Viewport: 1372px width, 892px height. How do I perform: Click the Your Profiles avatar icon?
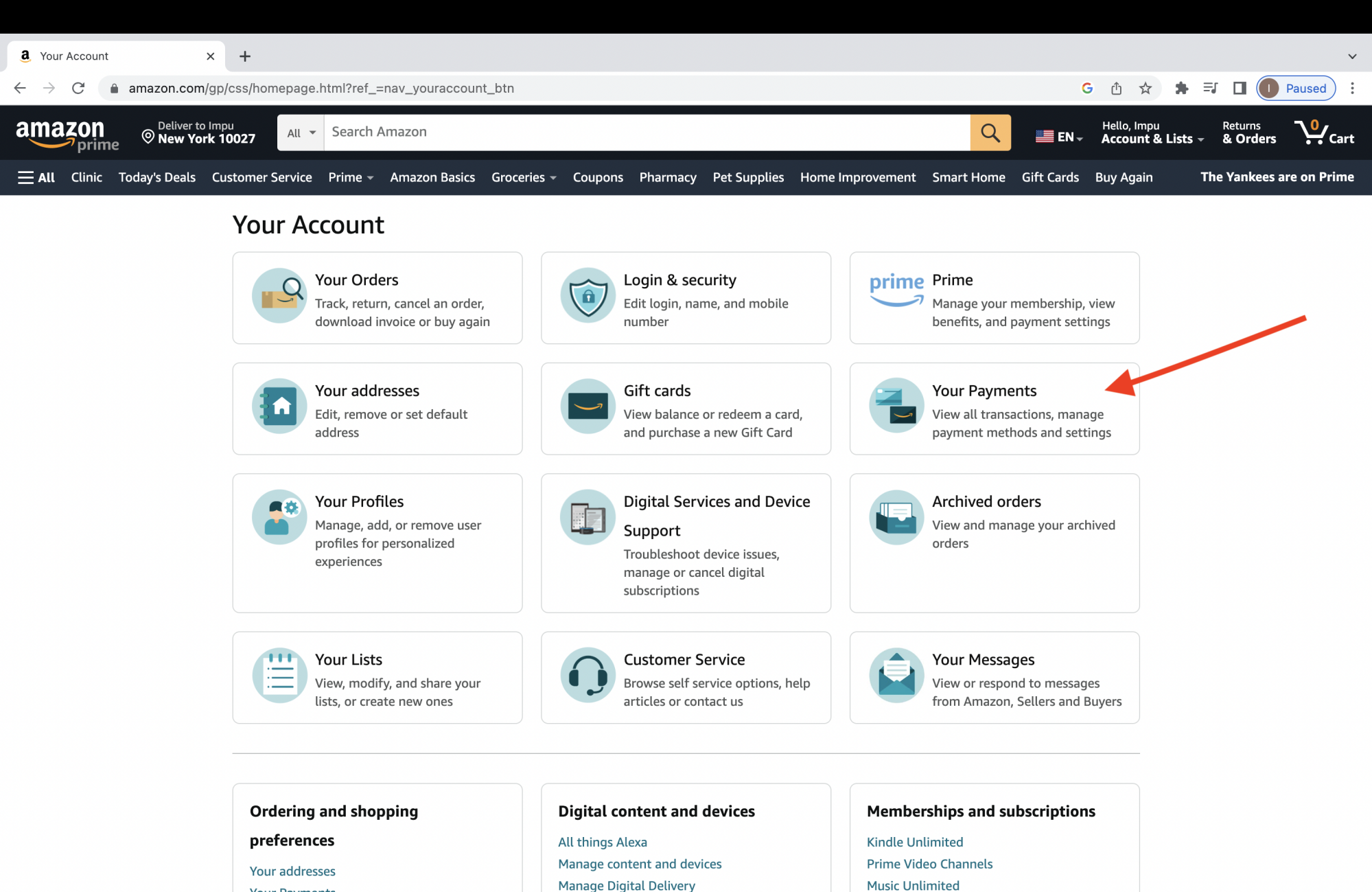(279, 516)
